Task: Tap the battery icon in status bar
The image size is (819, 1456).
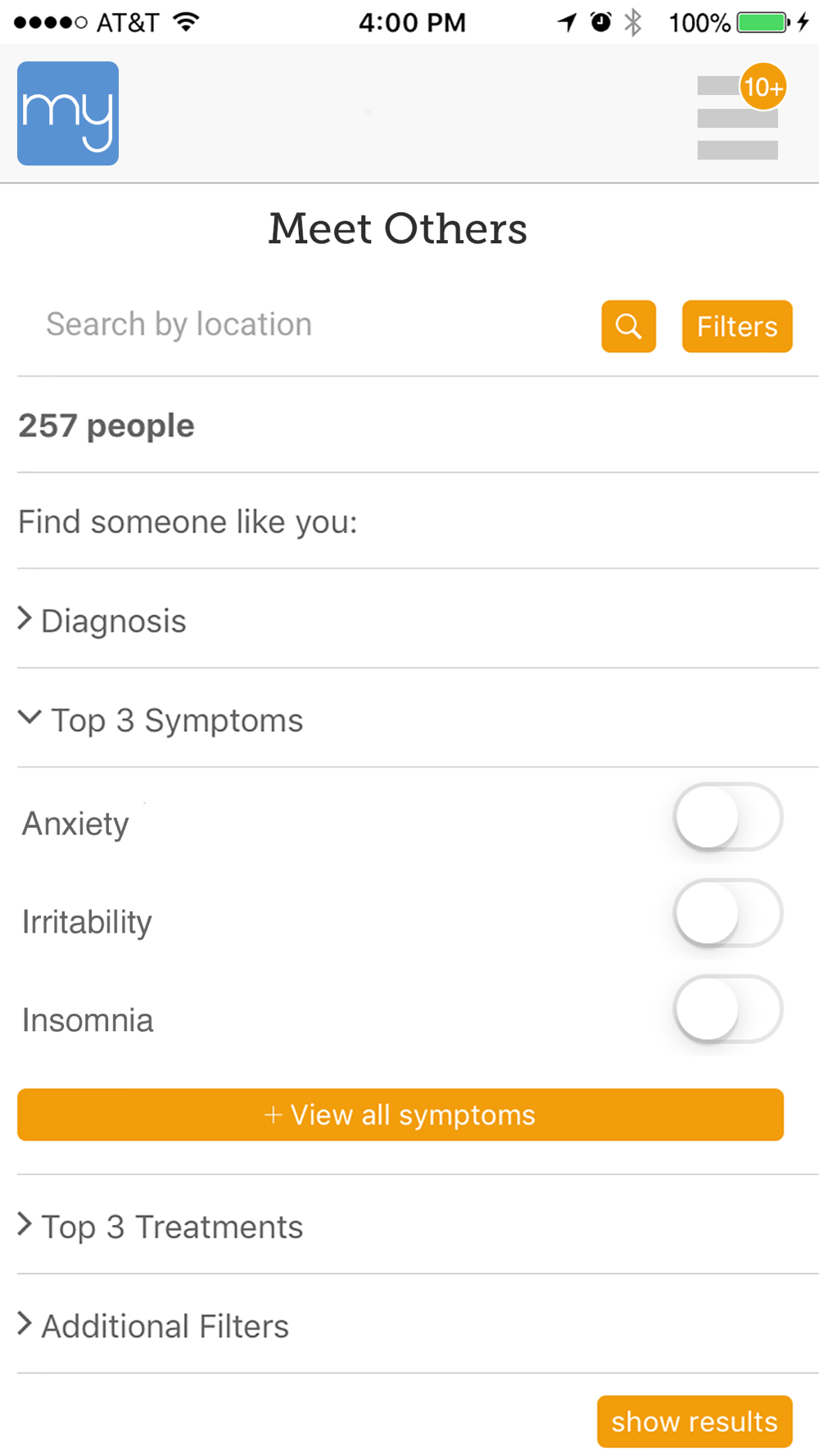Action: coord(763,22)
